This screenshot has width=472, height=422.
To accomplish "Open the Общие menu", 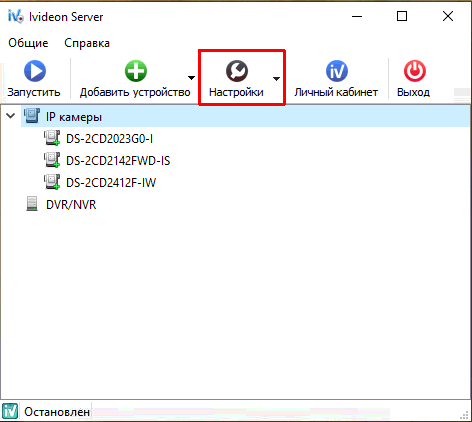I will pos(28,43).
